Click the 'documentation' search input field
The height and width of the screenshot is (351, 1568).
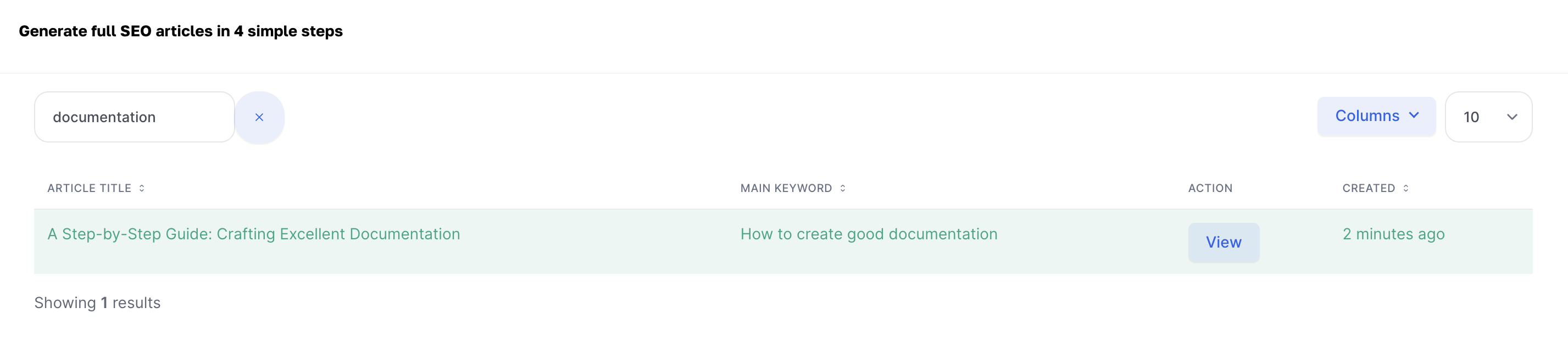[135, 117]
